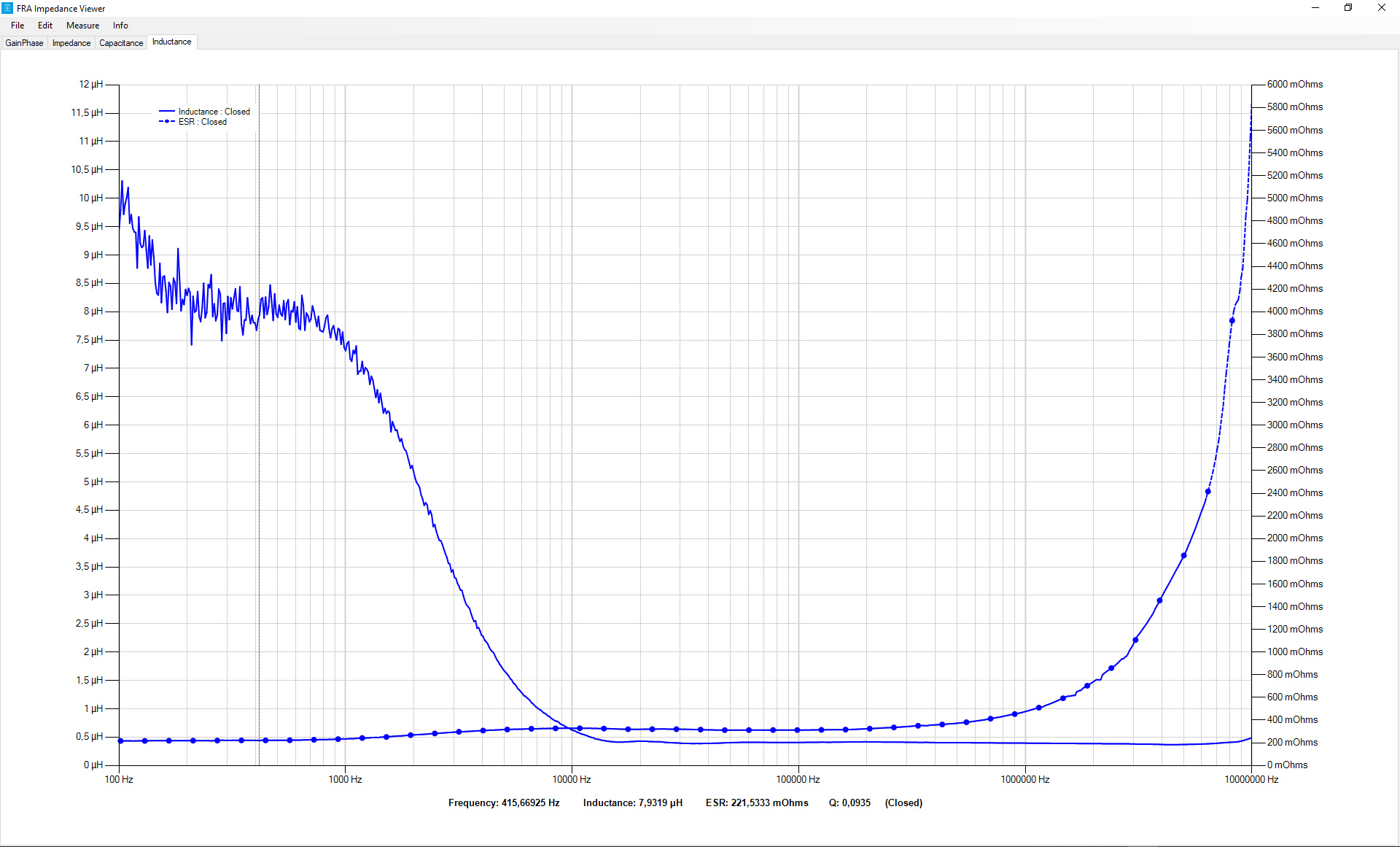The width and height of the screenshot is (1400, 847).
Task: Click the Inductance readout 7,9319 µH
Action: click(633, 802)
